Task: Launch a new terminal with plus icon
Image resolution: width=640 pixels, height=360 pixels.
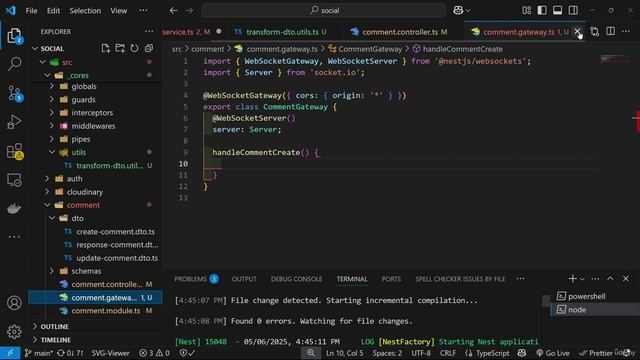Action: point(572,279)
